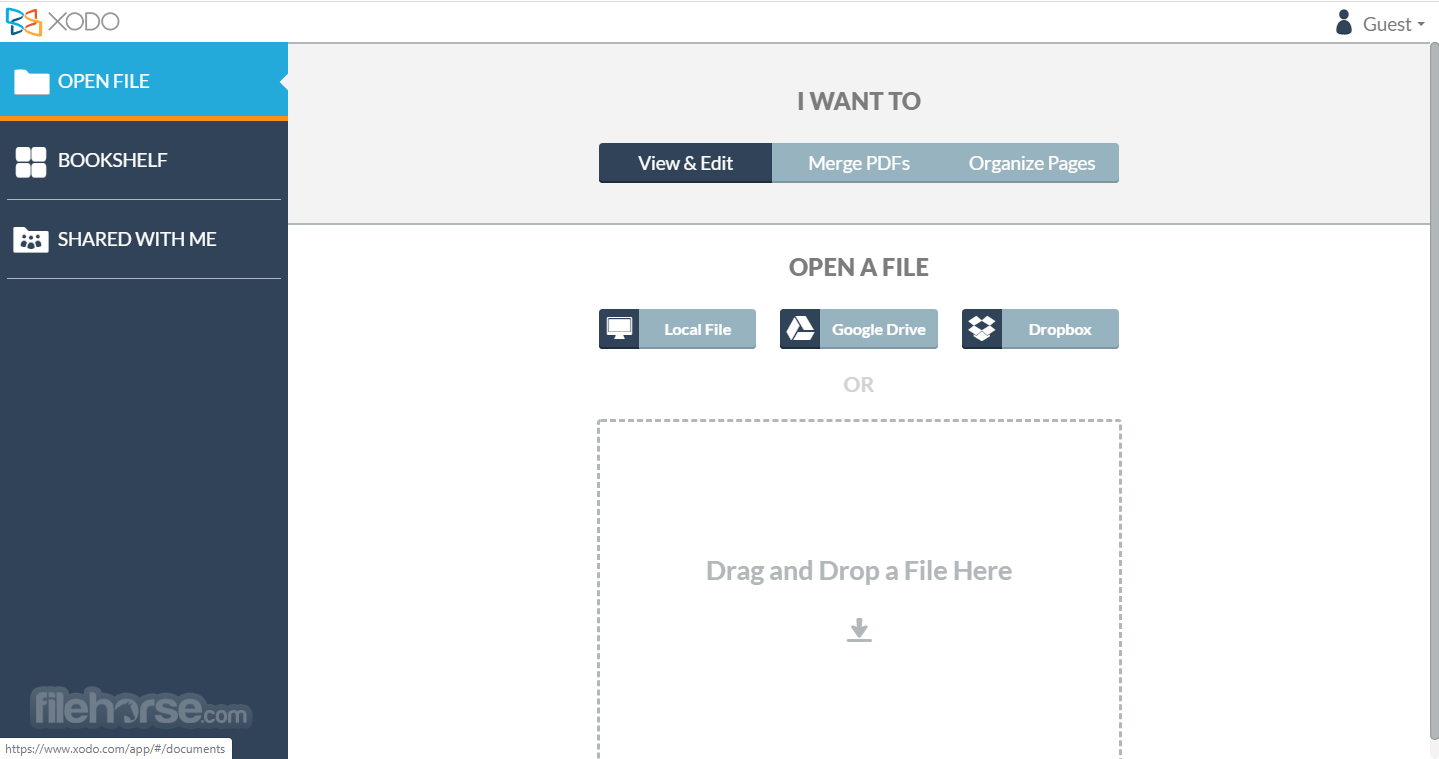
Task: Click the Local File button label
Action: click(698, 329)
